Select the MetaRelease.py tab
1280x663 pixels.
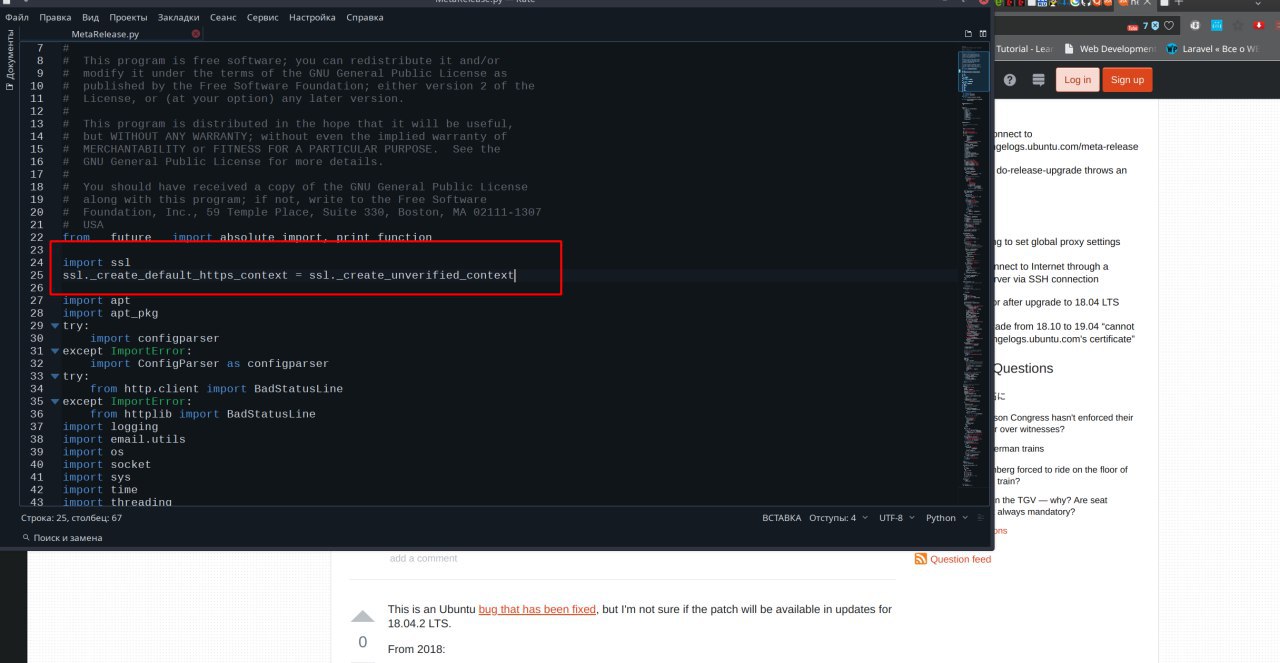(105, 34)
